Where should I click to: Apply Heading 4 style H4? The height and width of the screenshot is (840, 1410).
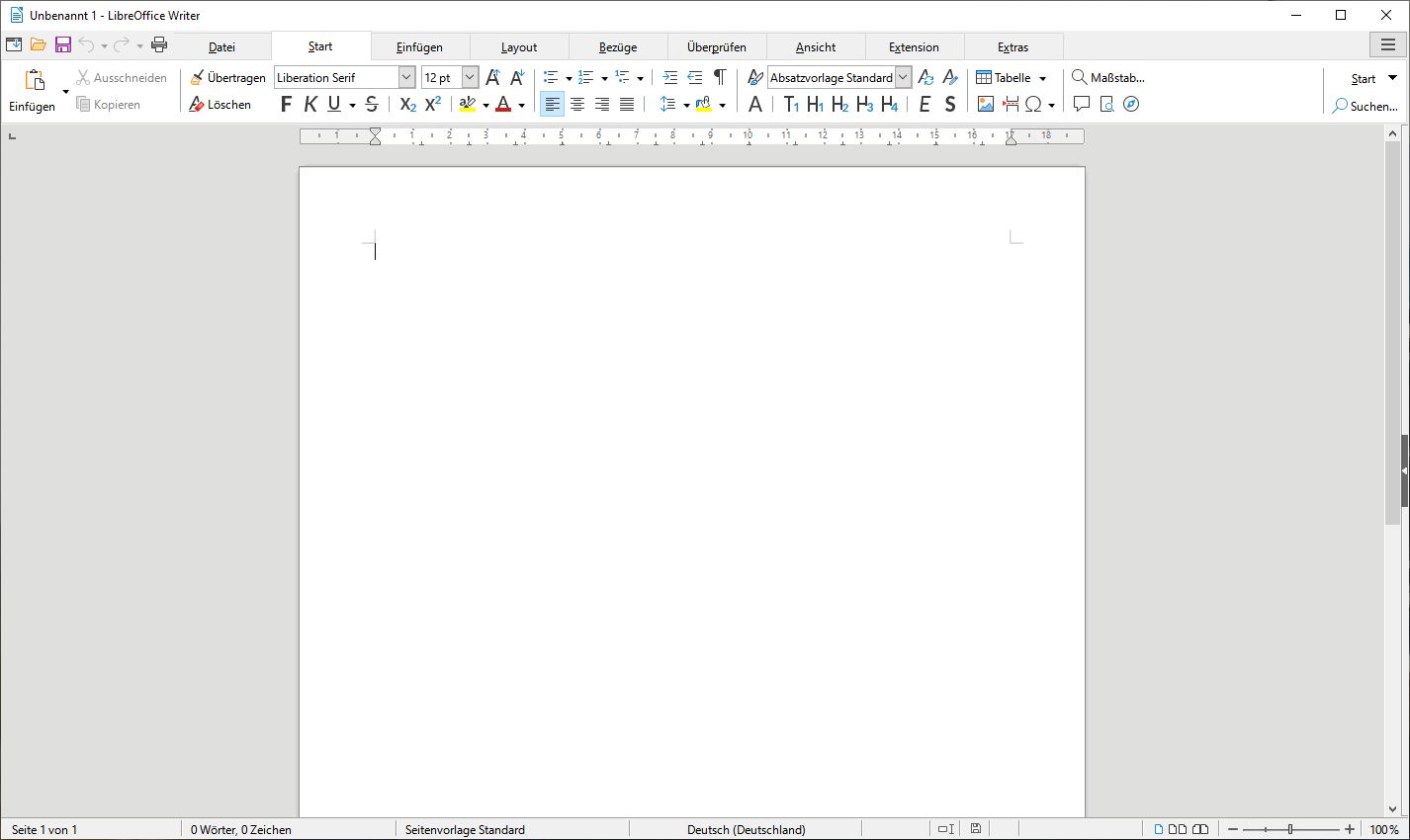tap(890, 104)
